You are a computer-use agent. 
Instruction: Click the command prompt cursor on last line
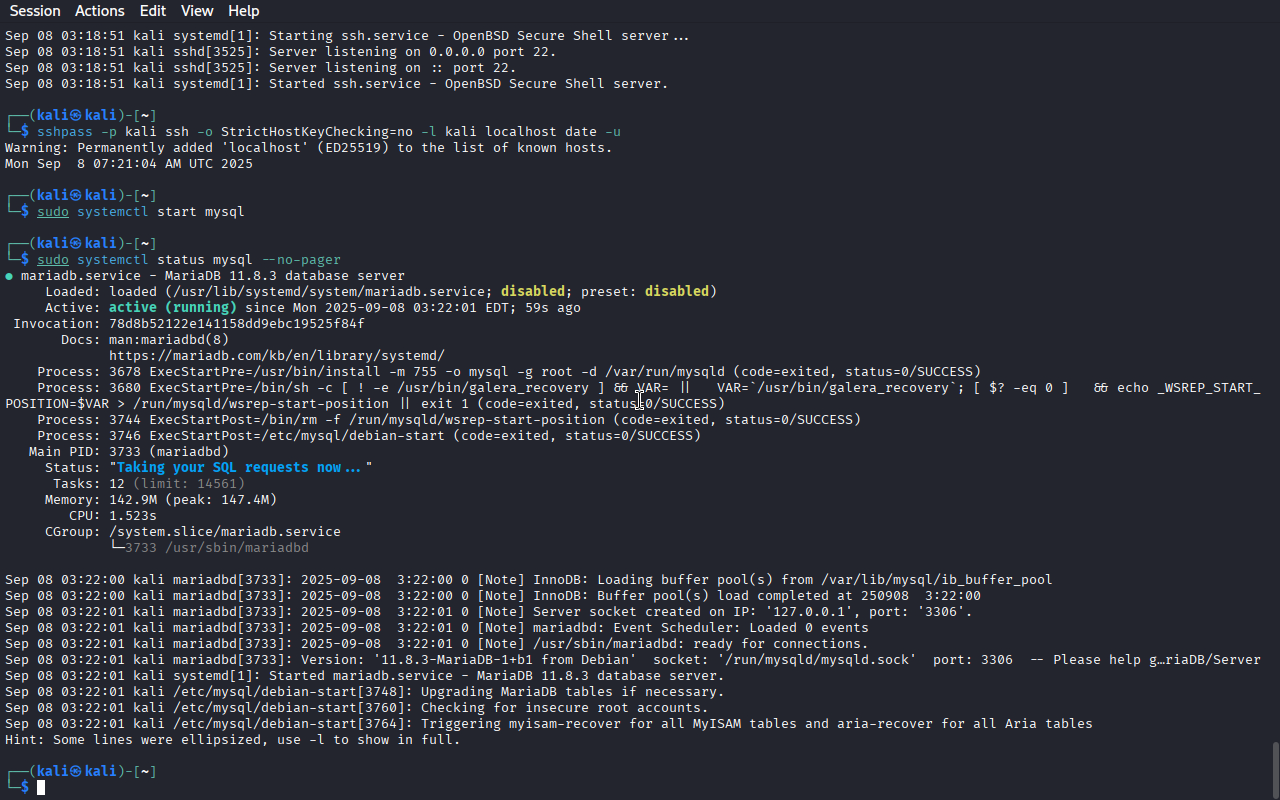point(41,788)
